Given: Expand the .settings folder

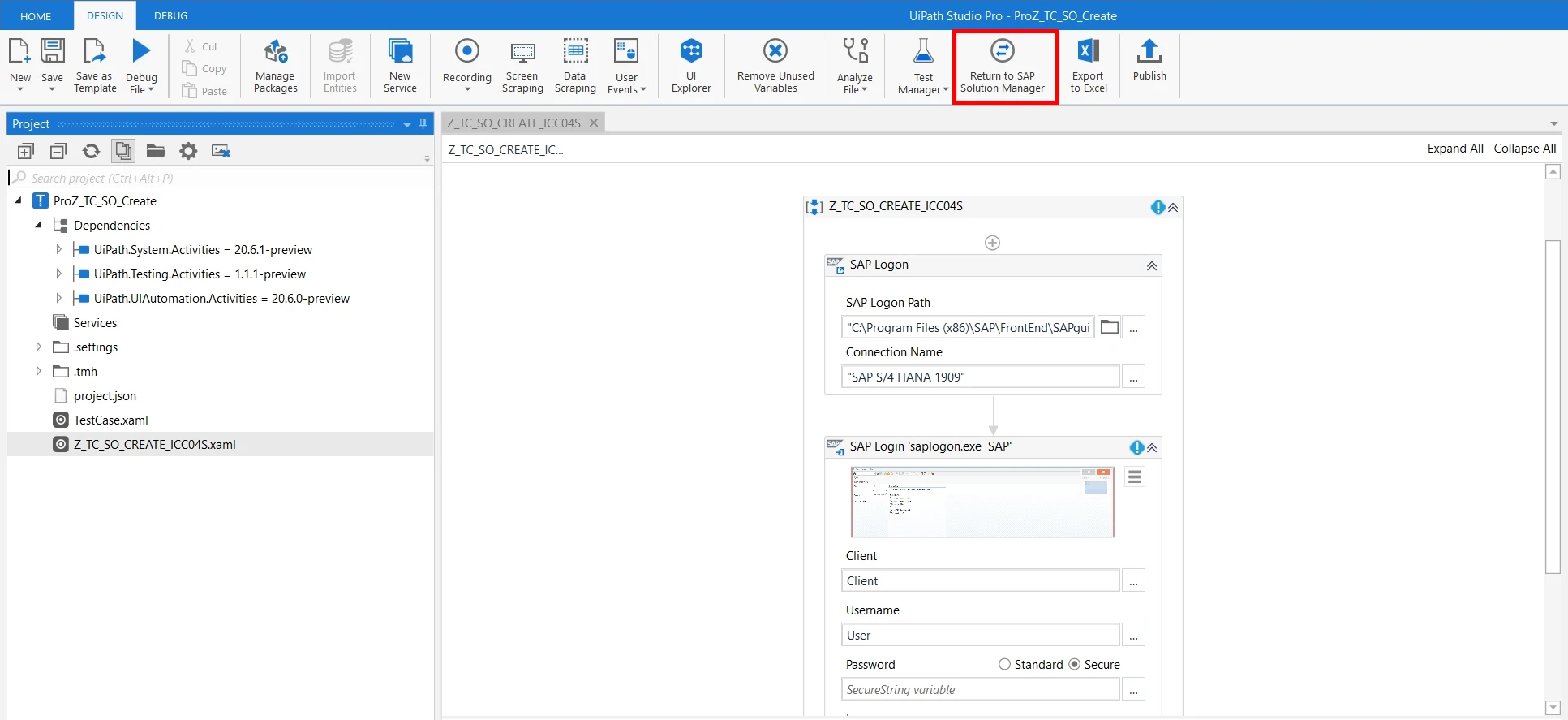Looking at the screenshot, I should (38, 347).
